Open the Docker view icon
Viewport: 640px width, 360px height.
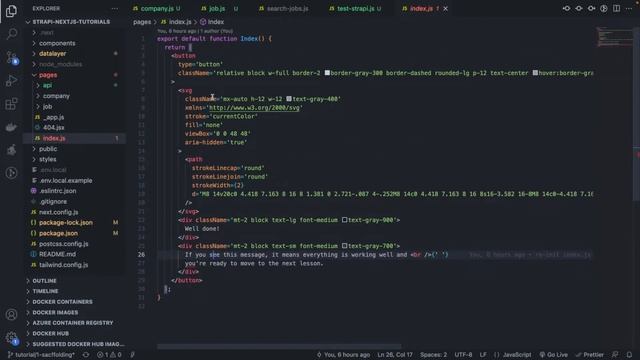pos(11,127)
